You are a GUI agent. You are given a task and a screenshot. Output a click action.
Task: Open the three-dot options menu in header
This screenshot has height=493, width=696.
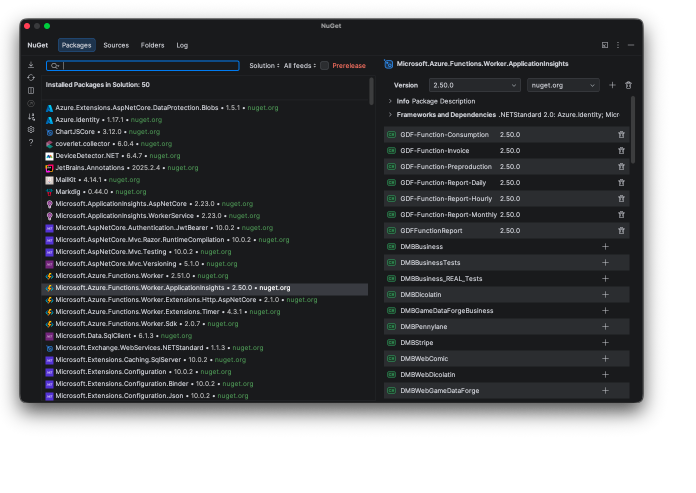pos(618,45)
